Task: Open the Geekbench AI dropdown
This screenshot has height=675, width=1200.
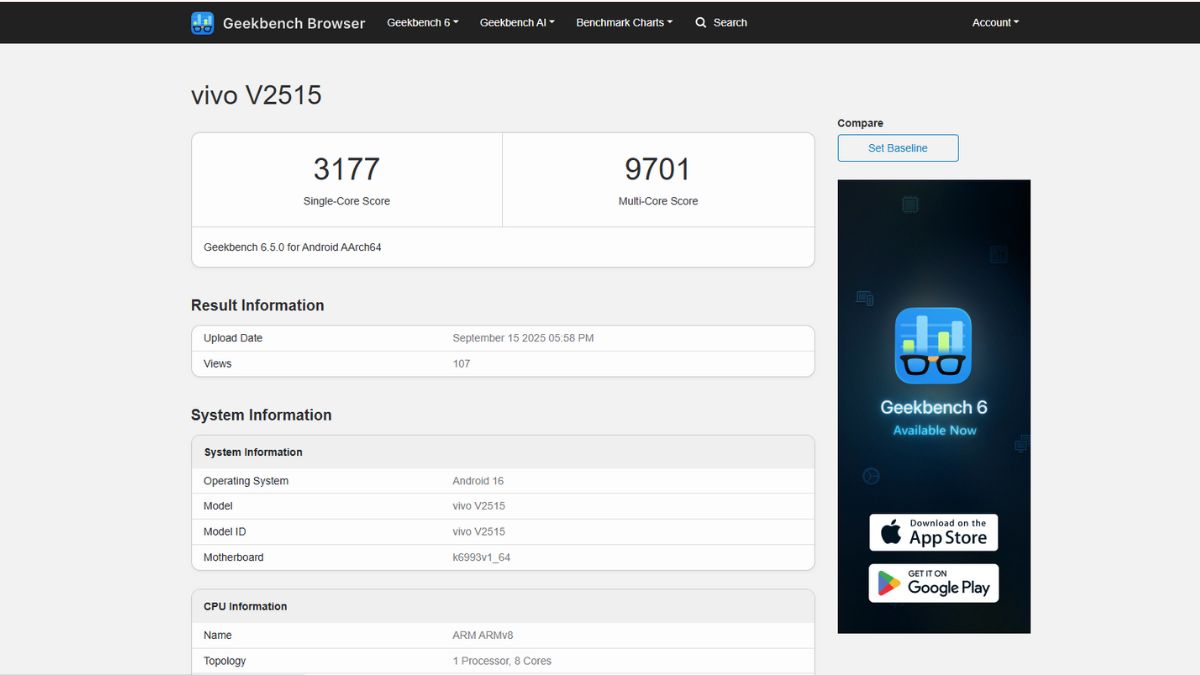Action: tap(516, 22)
